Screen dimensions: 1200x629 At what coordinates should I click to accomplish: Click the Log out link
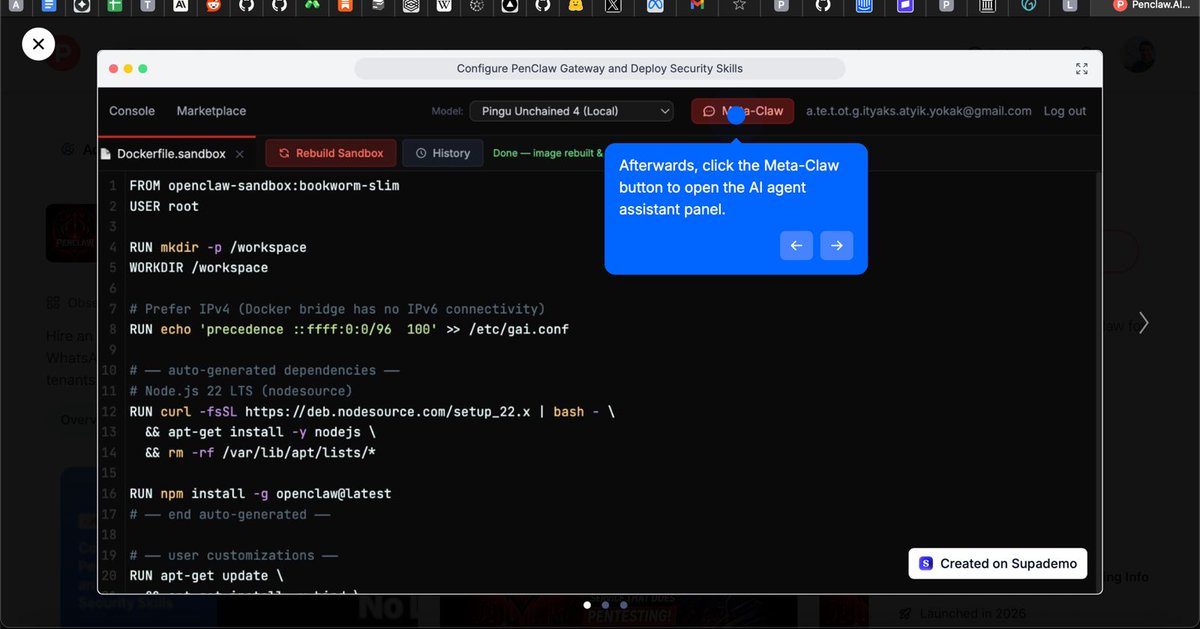(x=1064, y=111)
